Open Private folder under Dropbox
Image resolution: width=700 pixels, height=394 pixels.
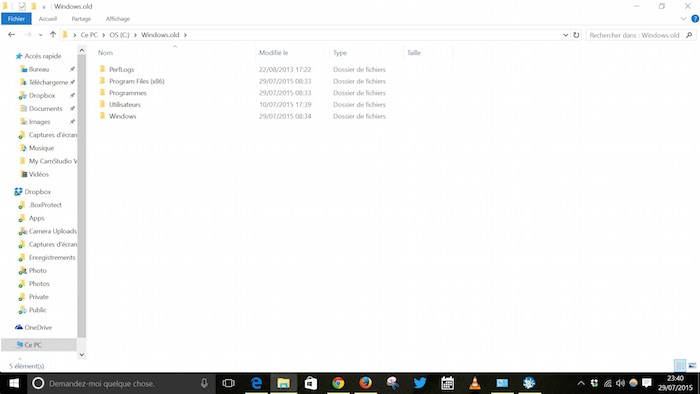(38, 297)
